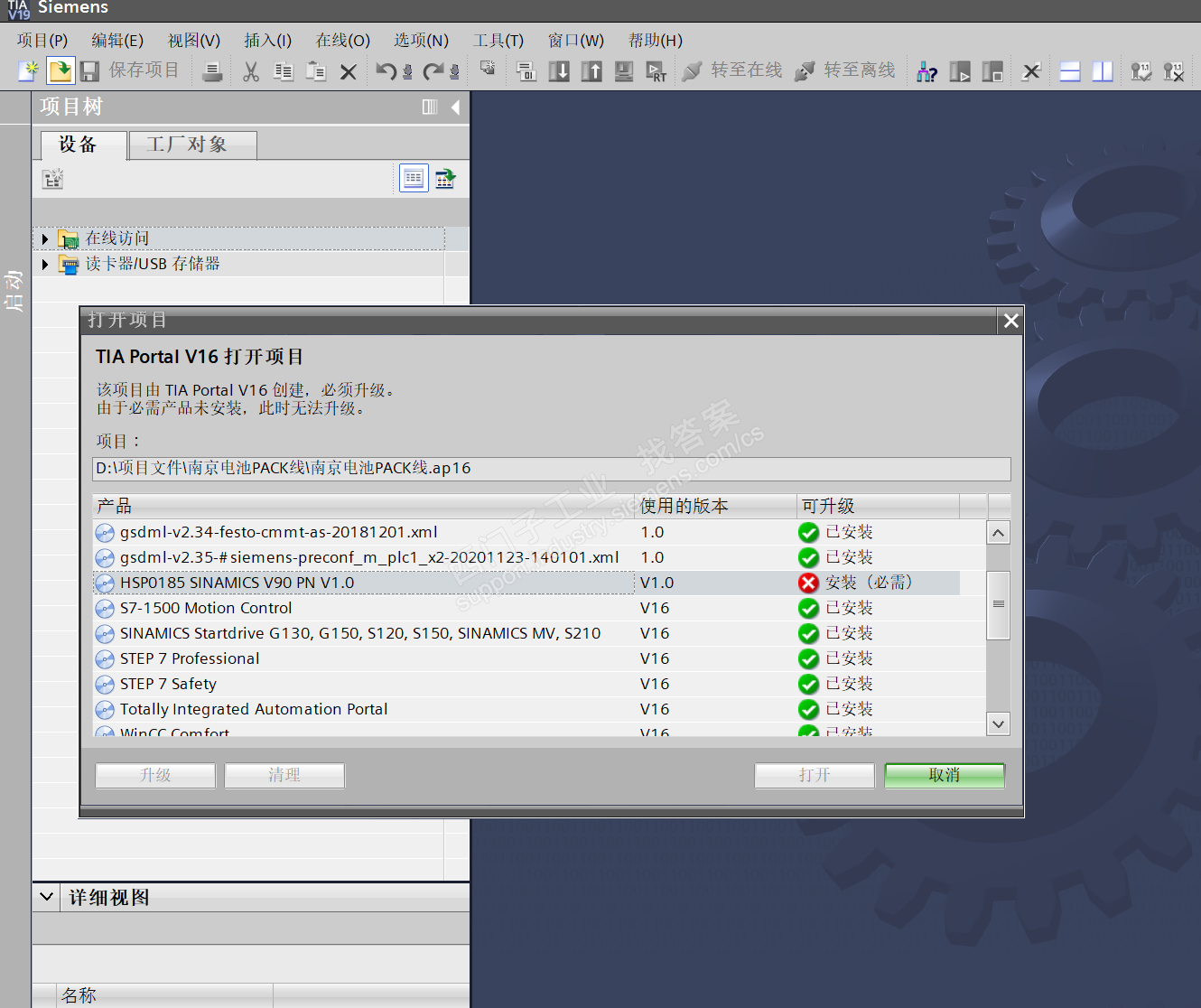Click the Cut scissors icon
The image size is (1201, 1008).
pos(251,71)
